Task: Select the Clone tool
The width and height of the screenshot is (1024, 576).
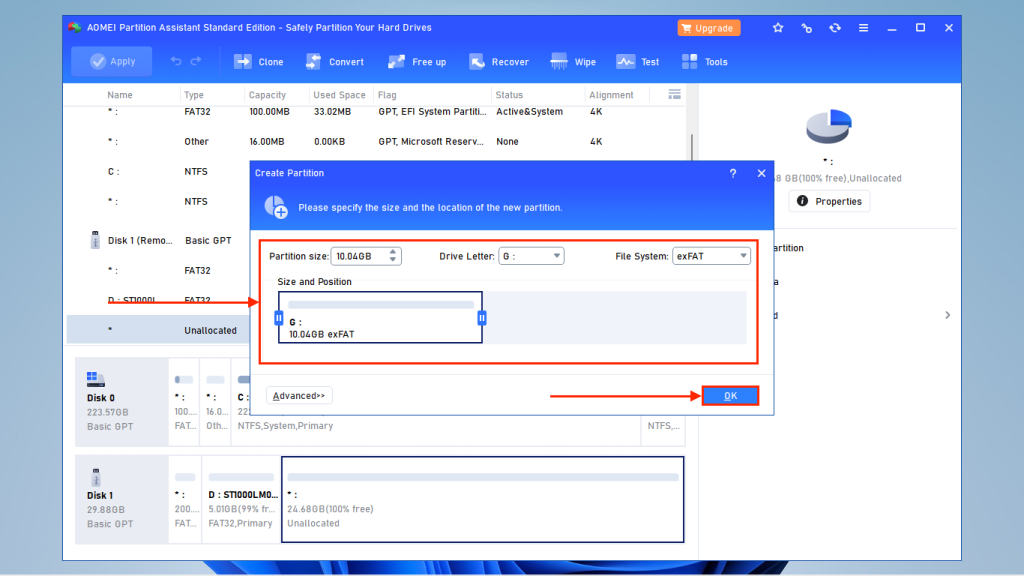Action: pyautogui.click(x=258, y=61)
